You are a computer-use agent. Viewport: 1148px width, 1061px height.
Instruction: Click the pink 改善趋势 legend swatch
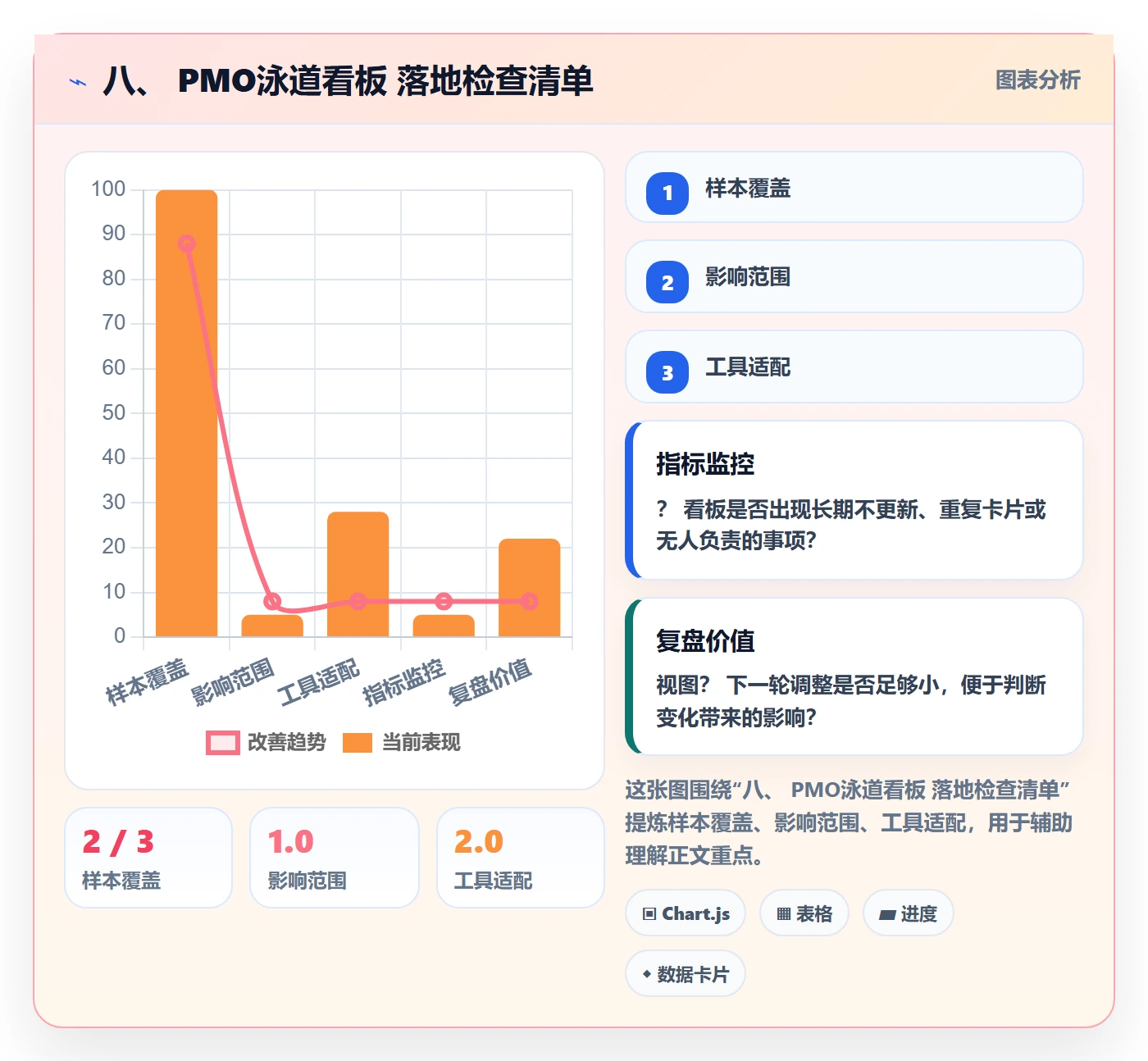pyautogui.click(x=223, y=742)
